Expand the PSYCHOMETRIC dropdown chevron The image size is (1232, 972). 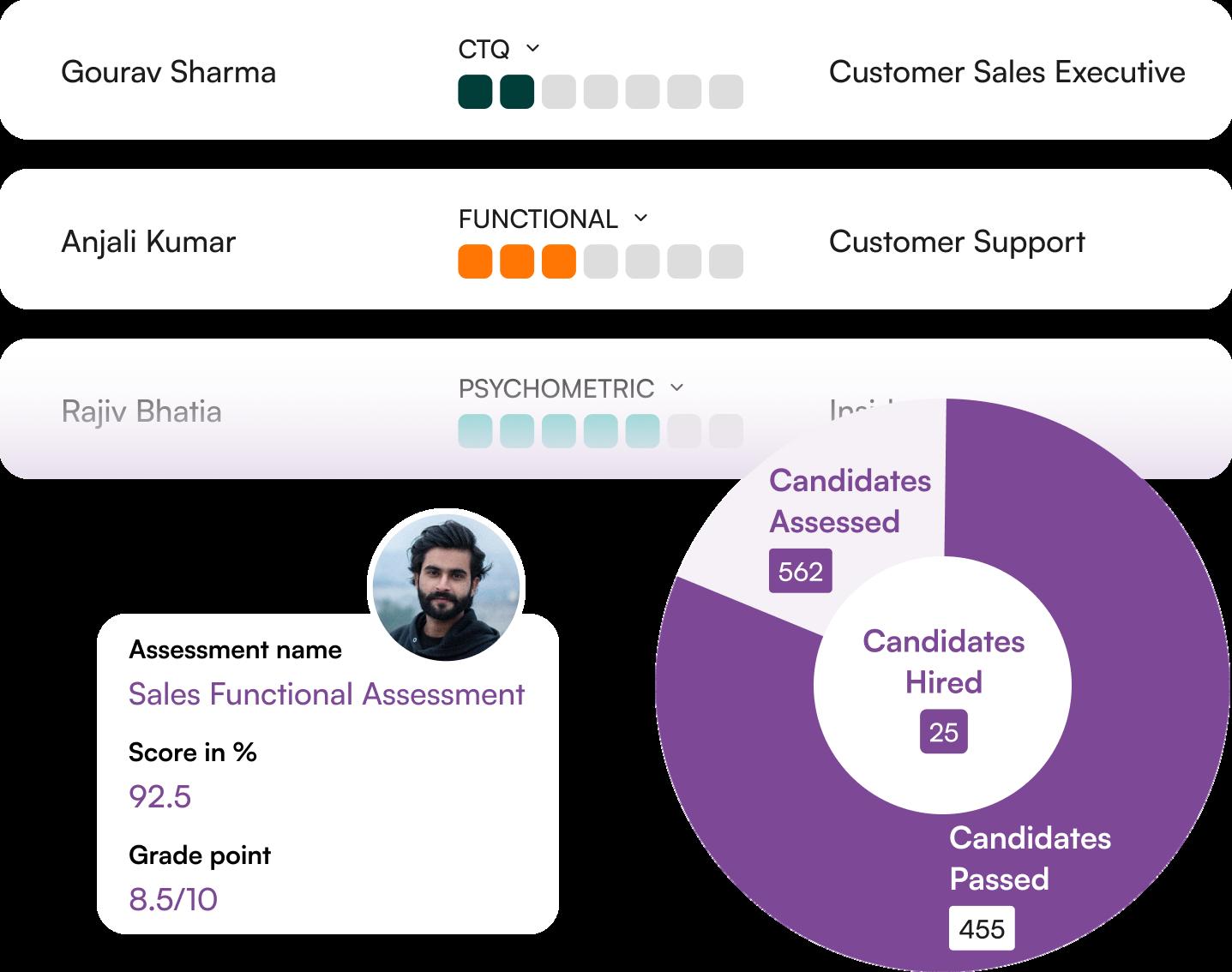pyautogui.click(x=676, y=387)
